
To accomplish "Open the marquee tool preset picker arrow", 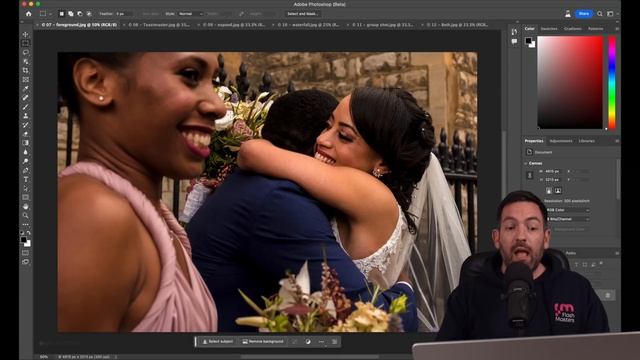I will (x=50, y=14).
